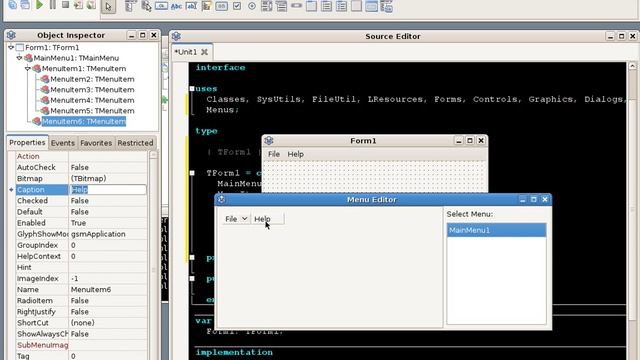Select MenuItem6: TMenuItem in tree
640x360 pixels.
pos(84,122)
